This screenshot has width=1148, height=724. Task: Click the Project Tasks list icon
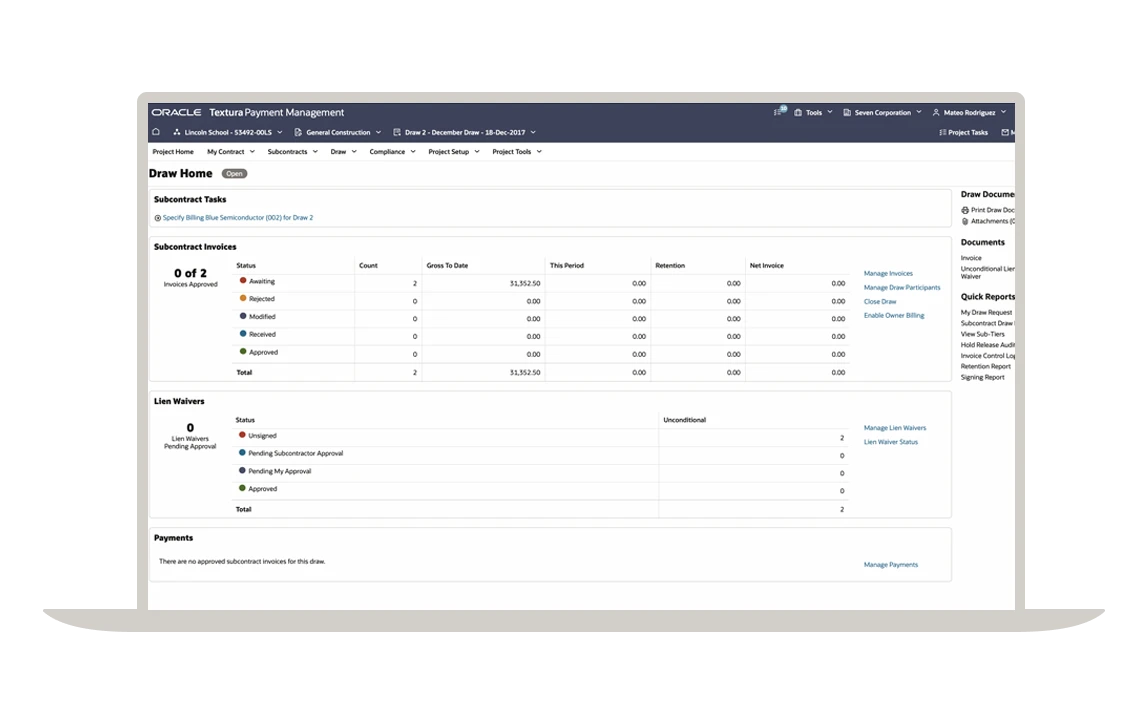pyautogui.click(x=943, y=132)
